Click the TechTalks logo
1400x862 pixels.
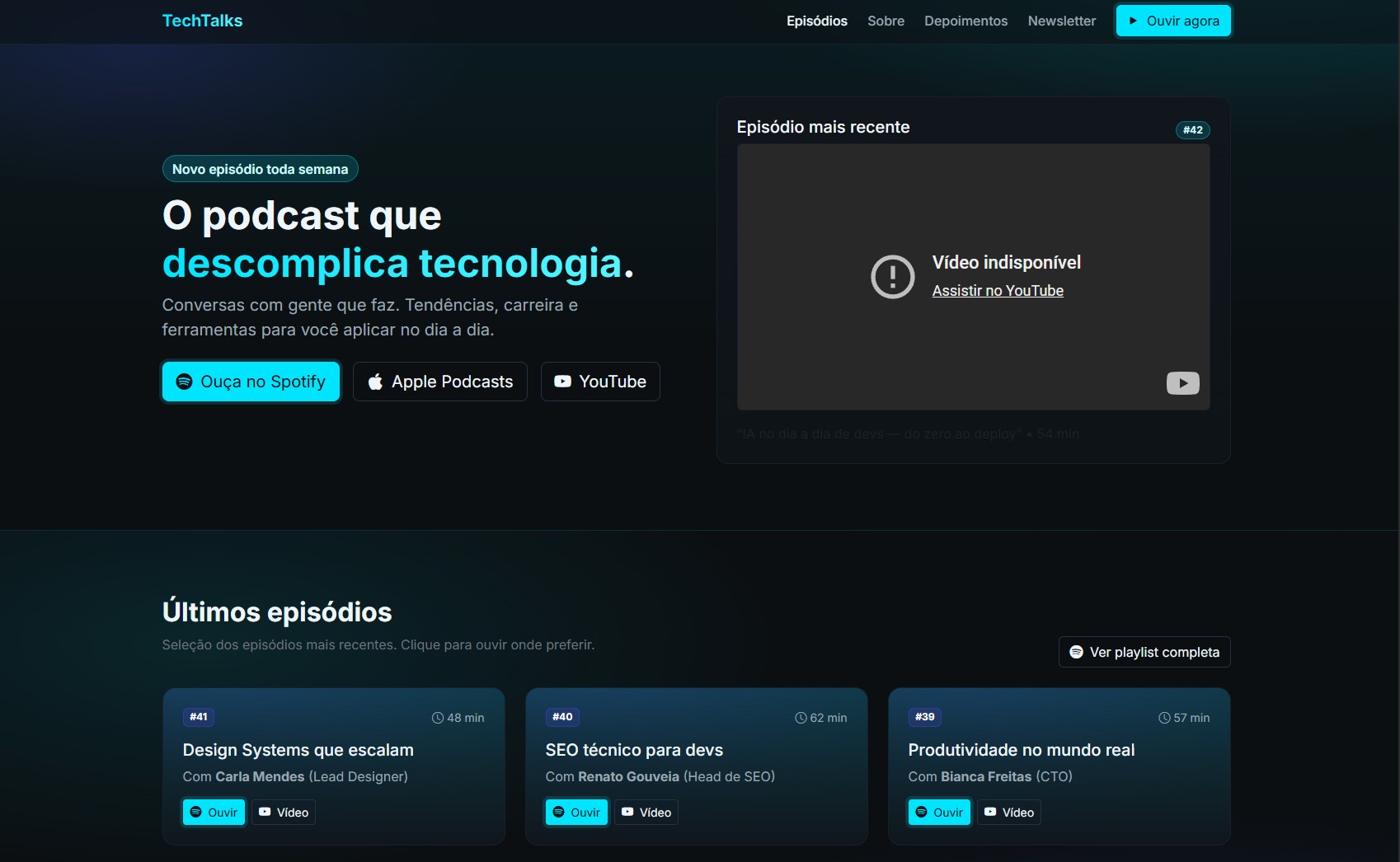click(202, 21)
